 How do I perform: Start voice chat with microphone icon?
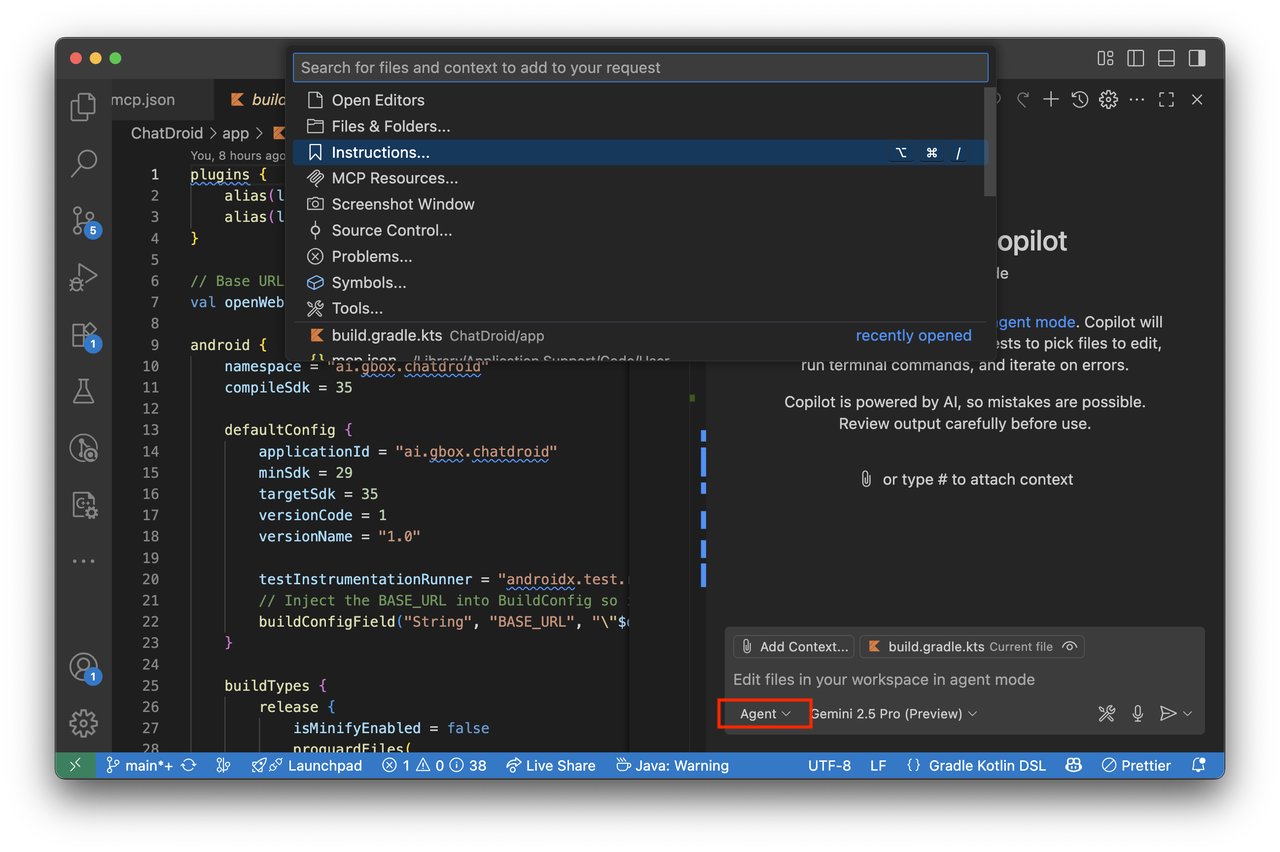click(1138, 713)
